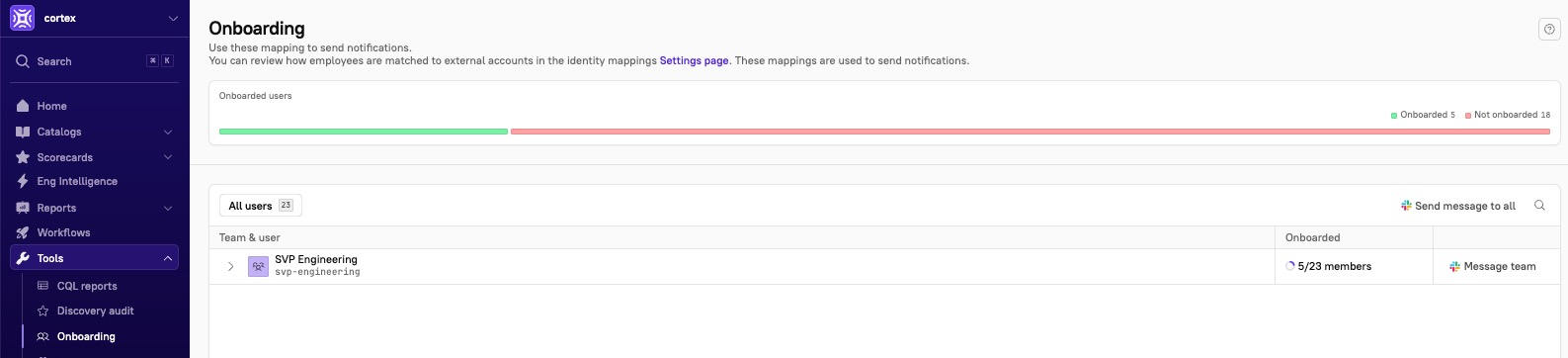Click Send message to all button

tap(1458, 206)
